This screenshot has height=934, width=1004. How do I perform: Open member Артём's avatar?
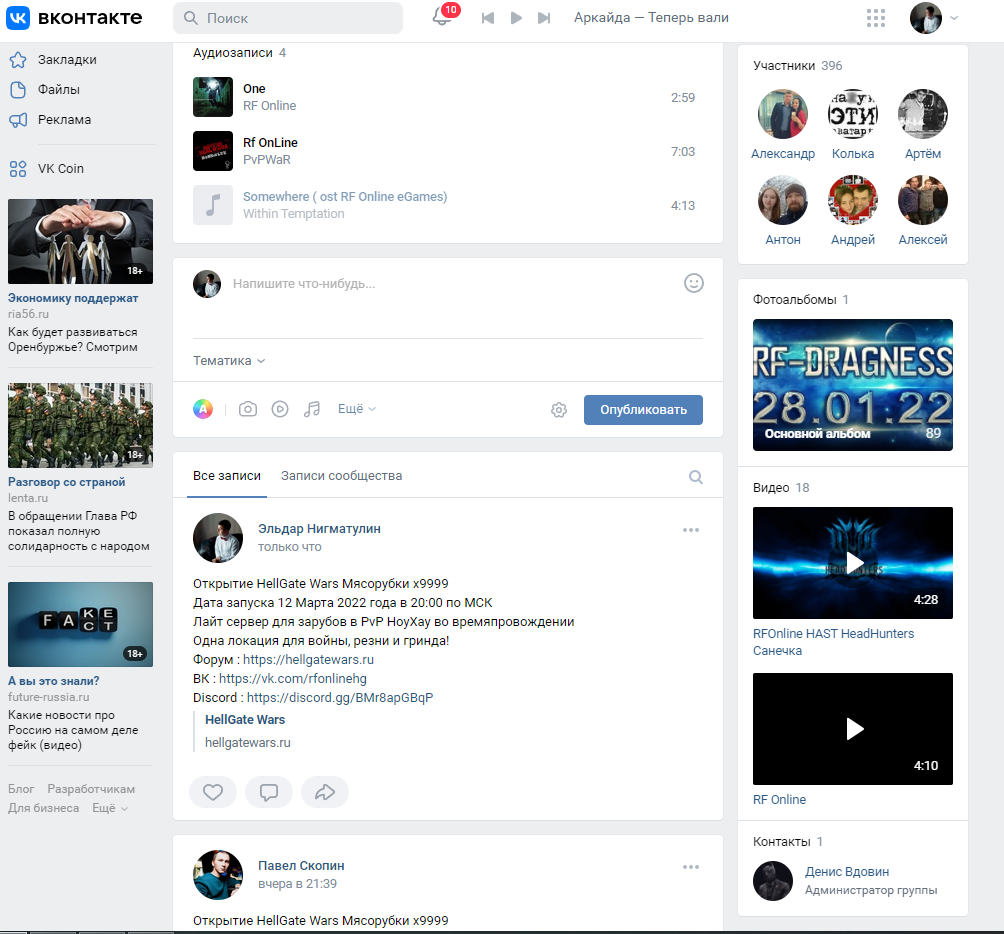(923, 114)
